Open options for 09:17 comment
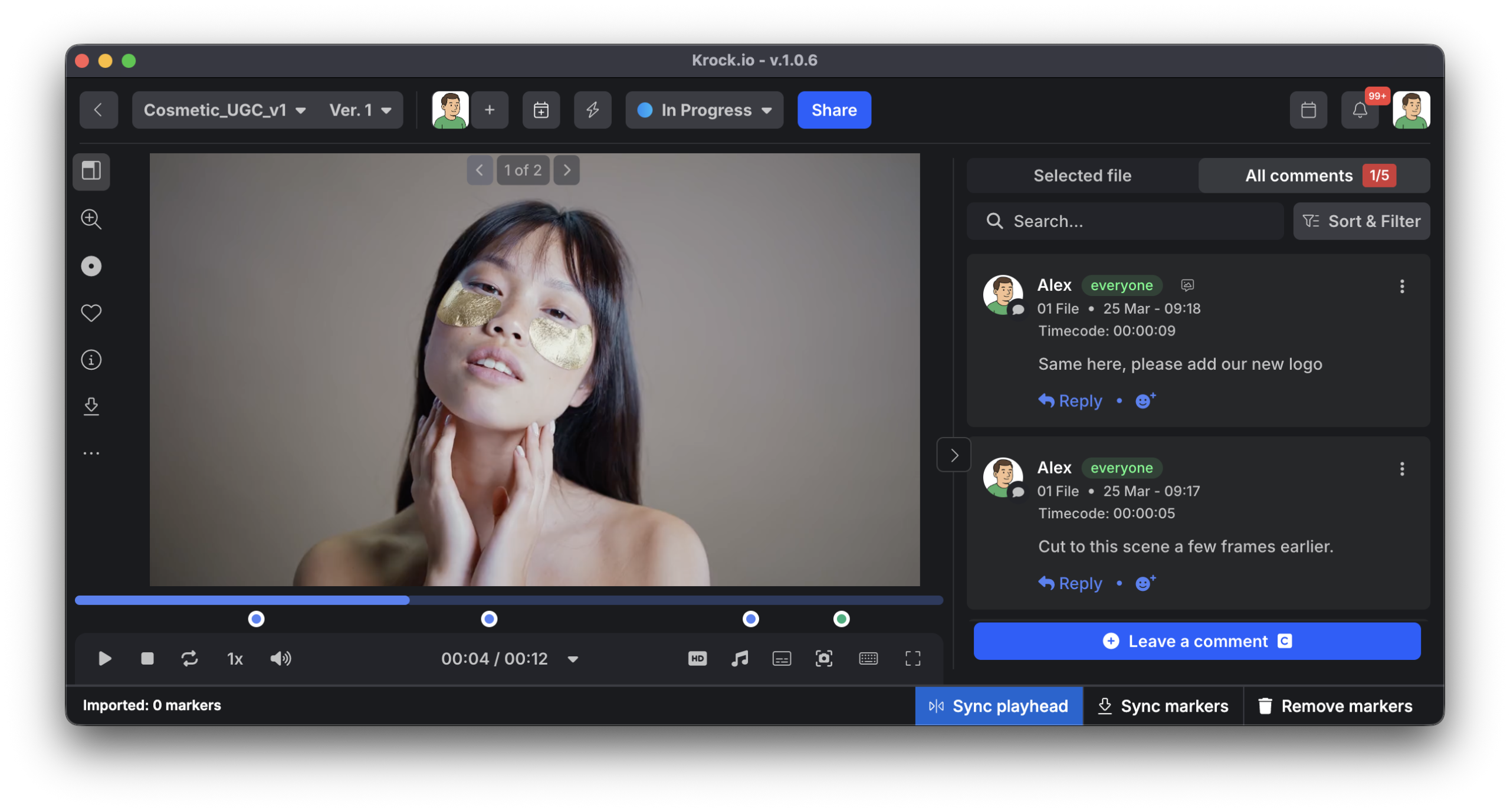This screenshot has height=812, width=1510. click(1401, 469)
